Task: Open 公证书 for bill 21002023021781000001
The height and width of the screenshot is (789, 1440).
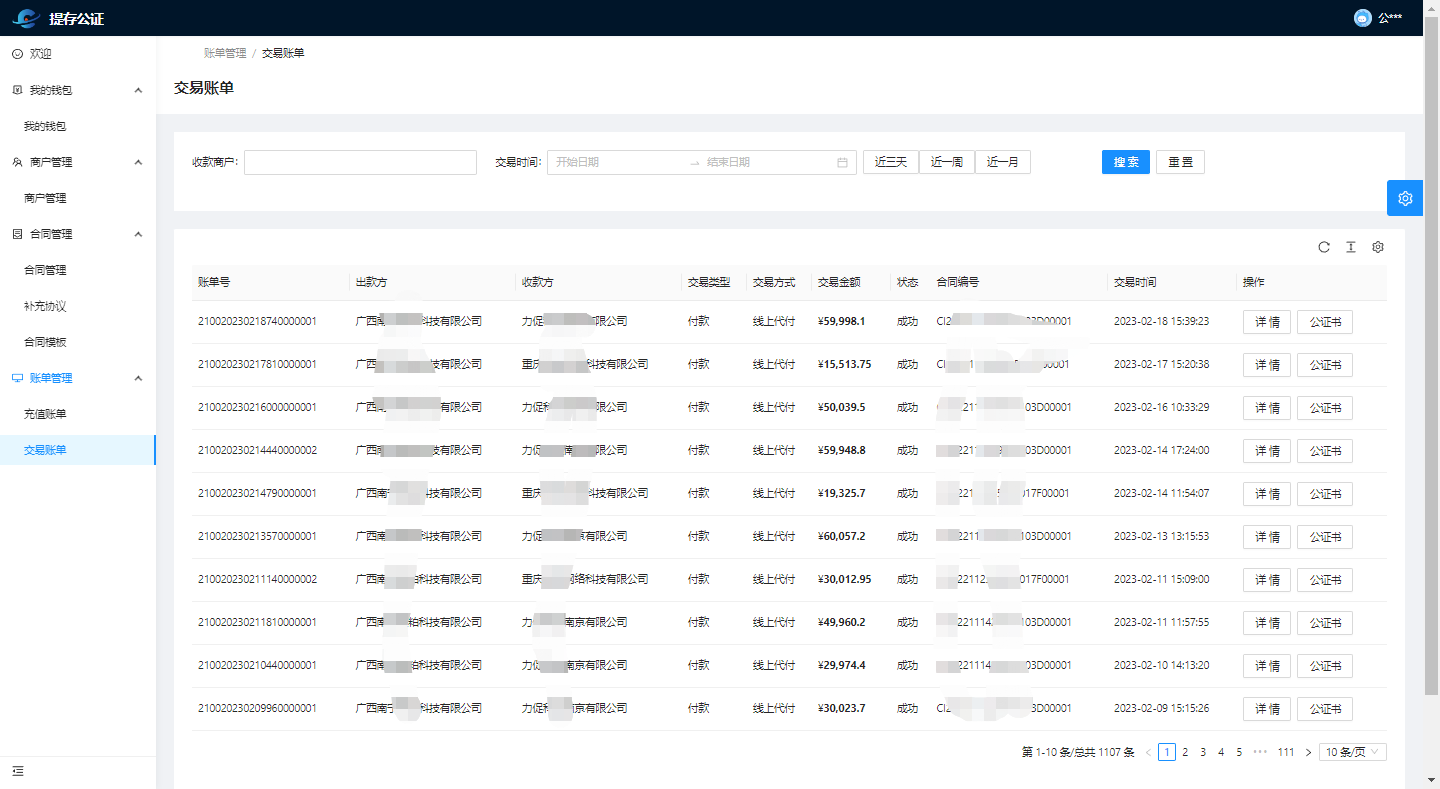Action: click(x=1325, y=365)
